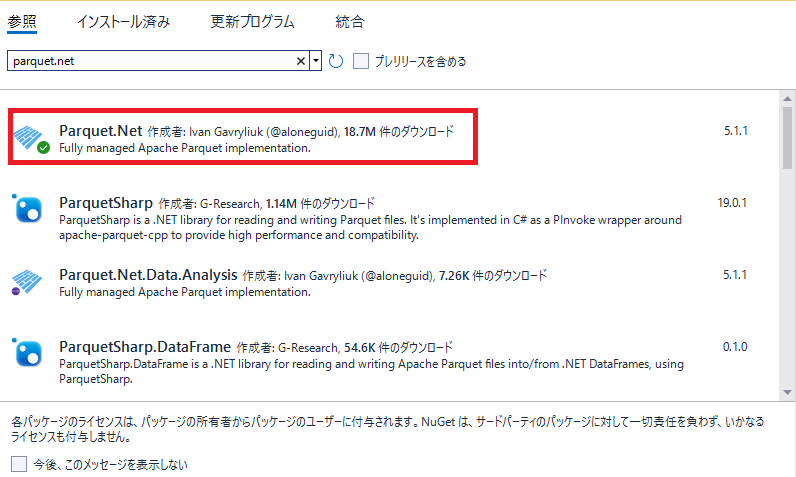796x477 pixels.
Task: Click the ParquetSharp description text
Action: pyautogui.click(x=370, y=227)
